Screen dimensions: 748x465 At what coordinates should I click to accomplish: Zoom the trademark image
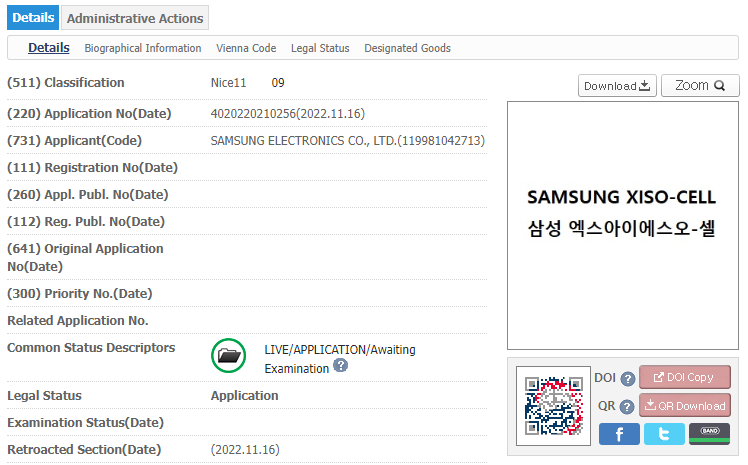pyautogui.click(x=700, y=86)
